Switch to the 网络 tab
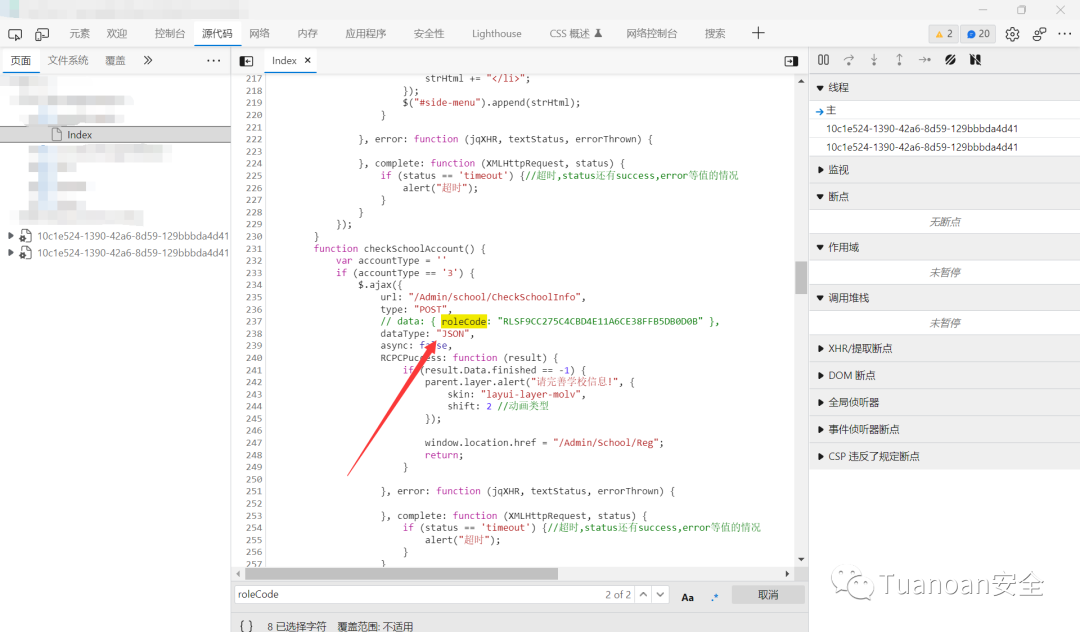 click(x=259, y=34)
